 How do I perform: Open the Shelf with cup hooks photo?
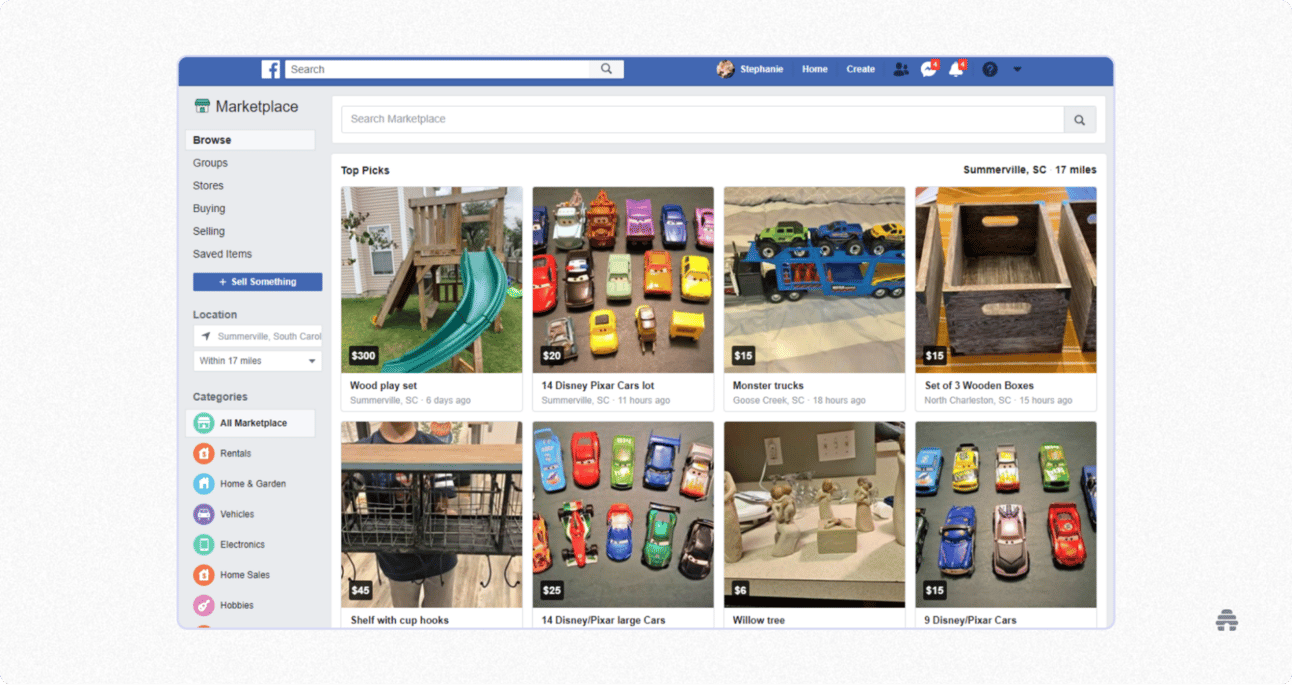432,514
